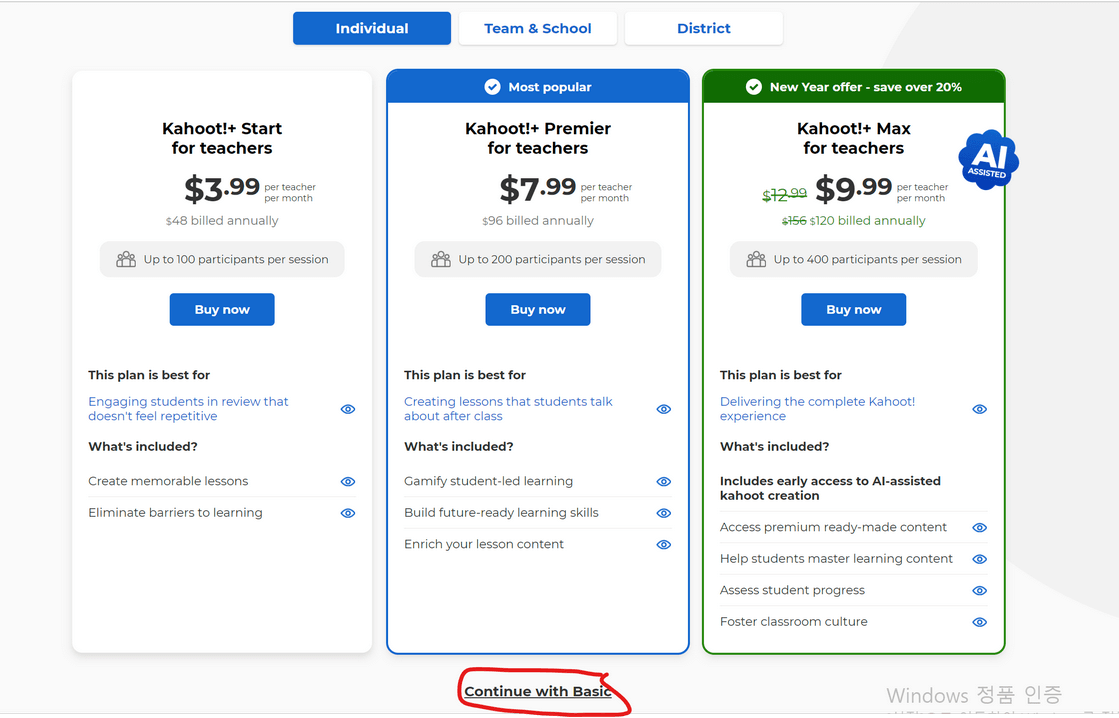Click Kahoot!+ Max for teachers heading
This screenshot has width=1119, height=718.
point(854,138)
